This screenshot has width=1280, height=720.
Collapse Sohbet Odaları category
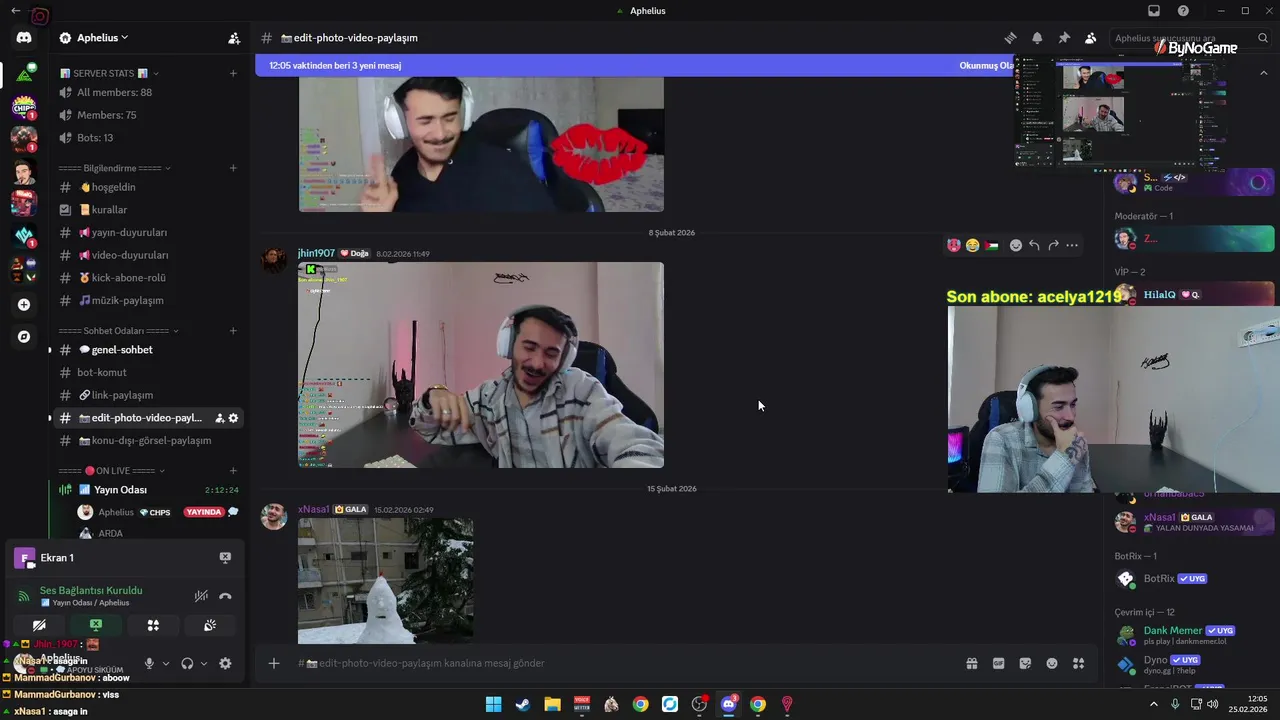coord(119,331)
